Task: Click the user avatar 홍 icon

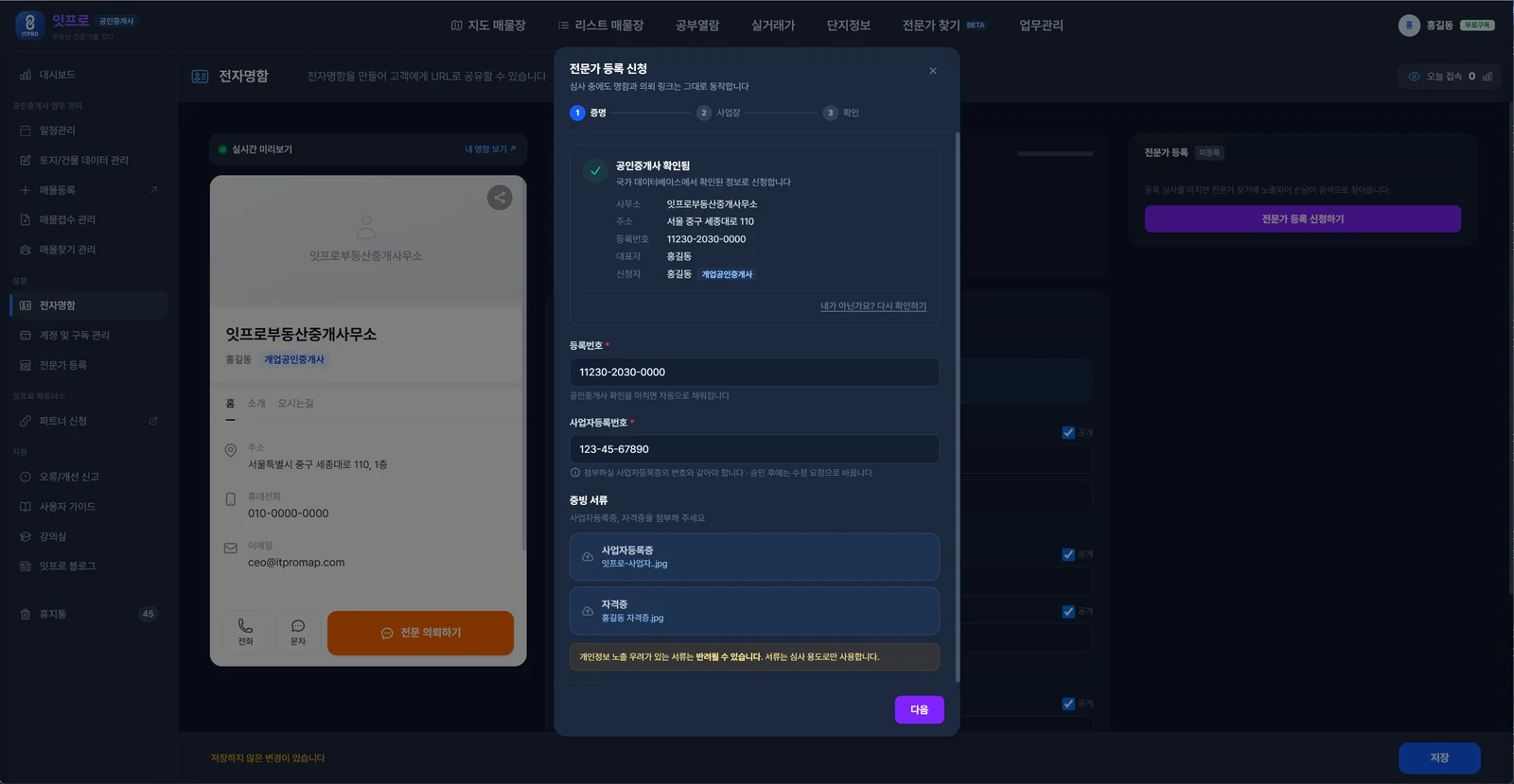Action: coord(1409,26)
